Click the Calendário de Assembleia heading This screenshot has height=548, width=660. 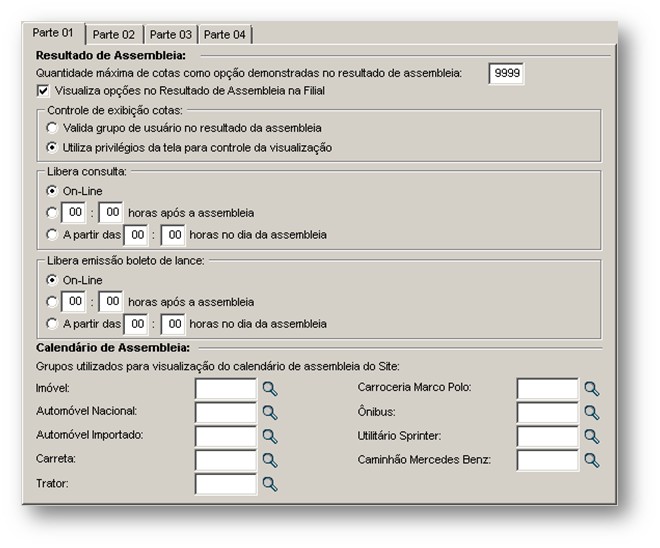[113, 348]
